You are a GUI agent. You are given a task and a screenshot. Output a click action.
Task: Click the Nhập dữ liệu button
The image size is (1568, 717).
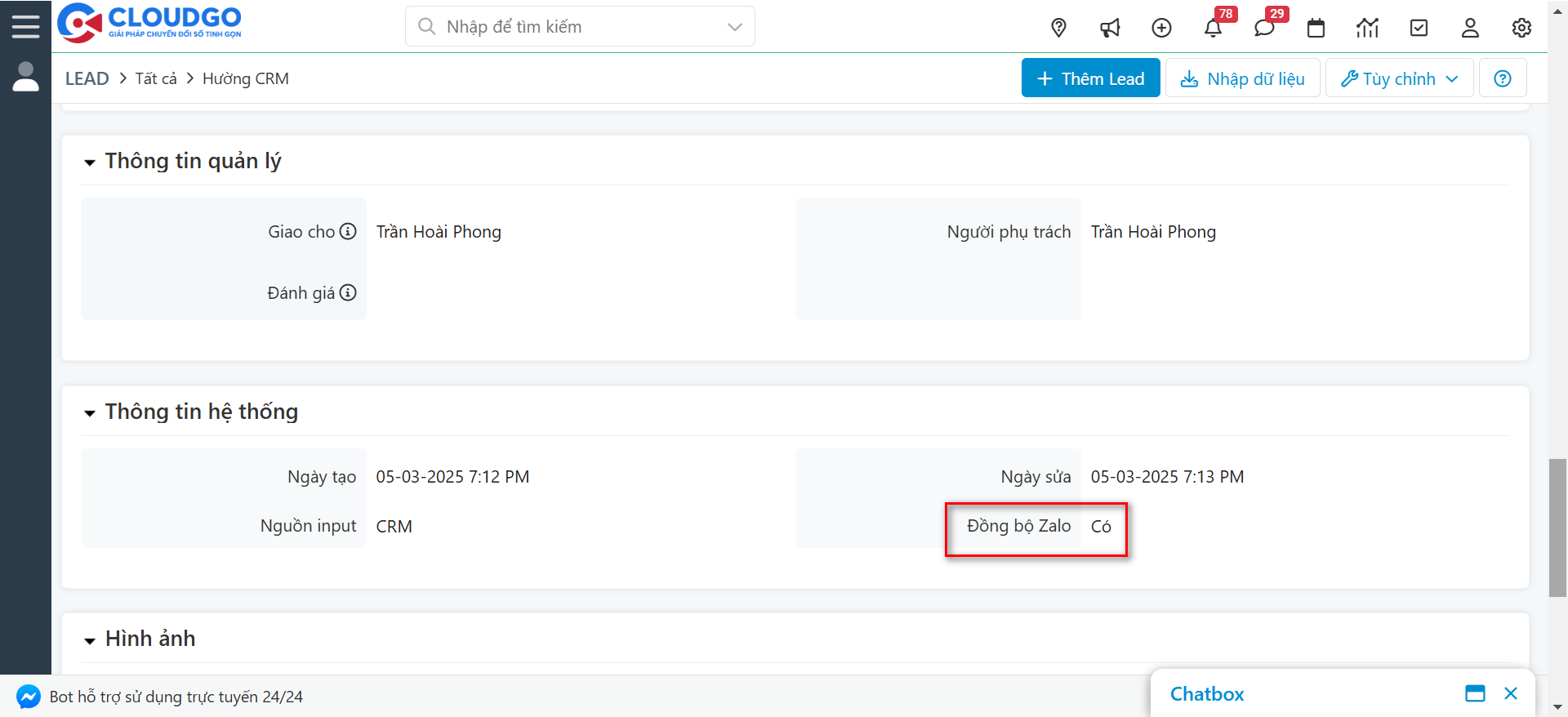coord(1242,78)
